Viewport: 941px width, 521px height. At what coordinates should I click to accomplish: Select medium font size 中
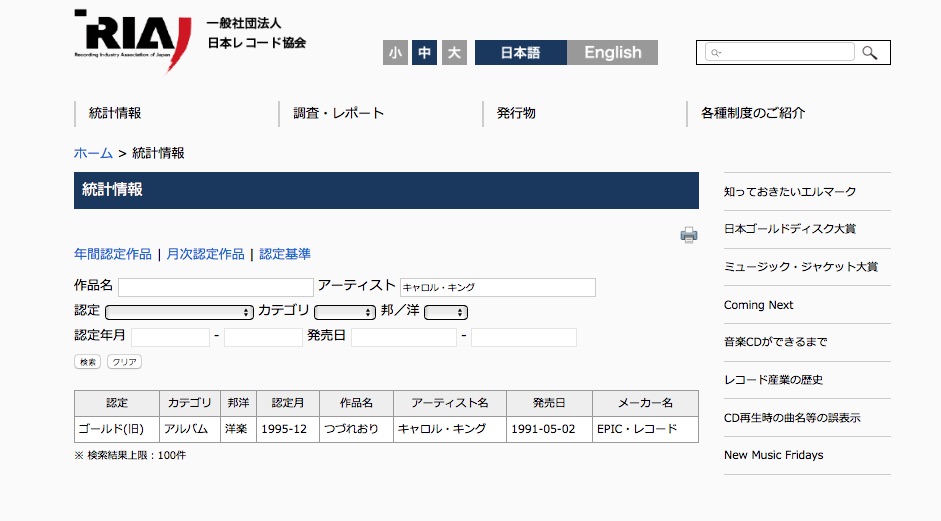424,53
